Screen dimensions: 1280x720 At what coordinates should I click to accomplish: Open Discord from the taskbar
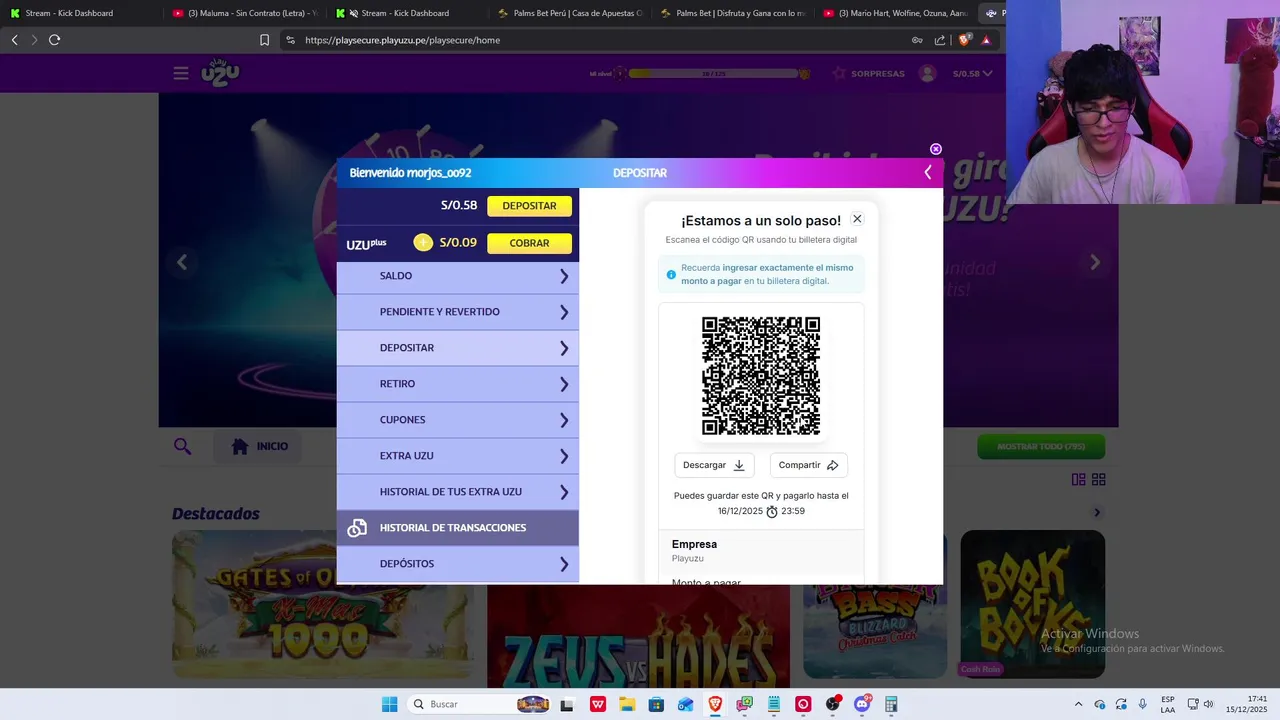(x=862, y=704)
